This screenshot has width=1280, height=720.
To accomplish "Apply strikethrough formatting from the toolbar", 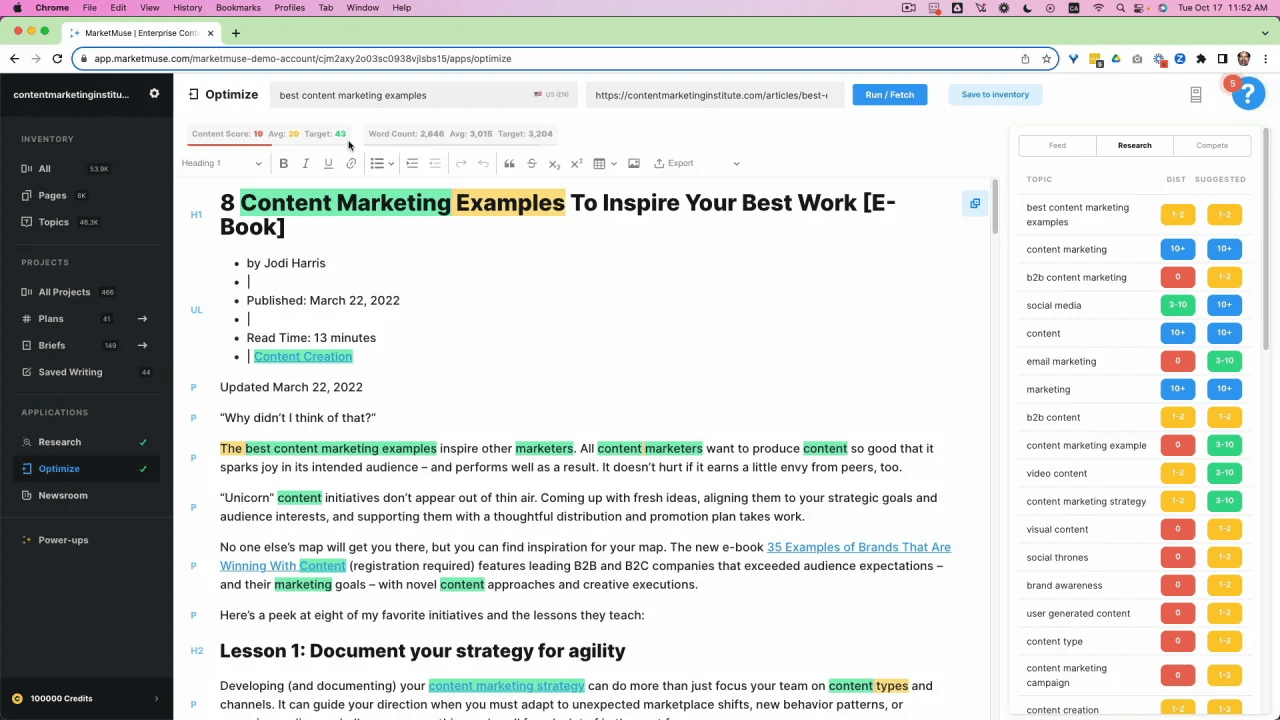I will [531, 163].
